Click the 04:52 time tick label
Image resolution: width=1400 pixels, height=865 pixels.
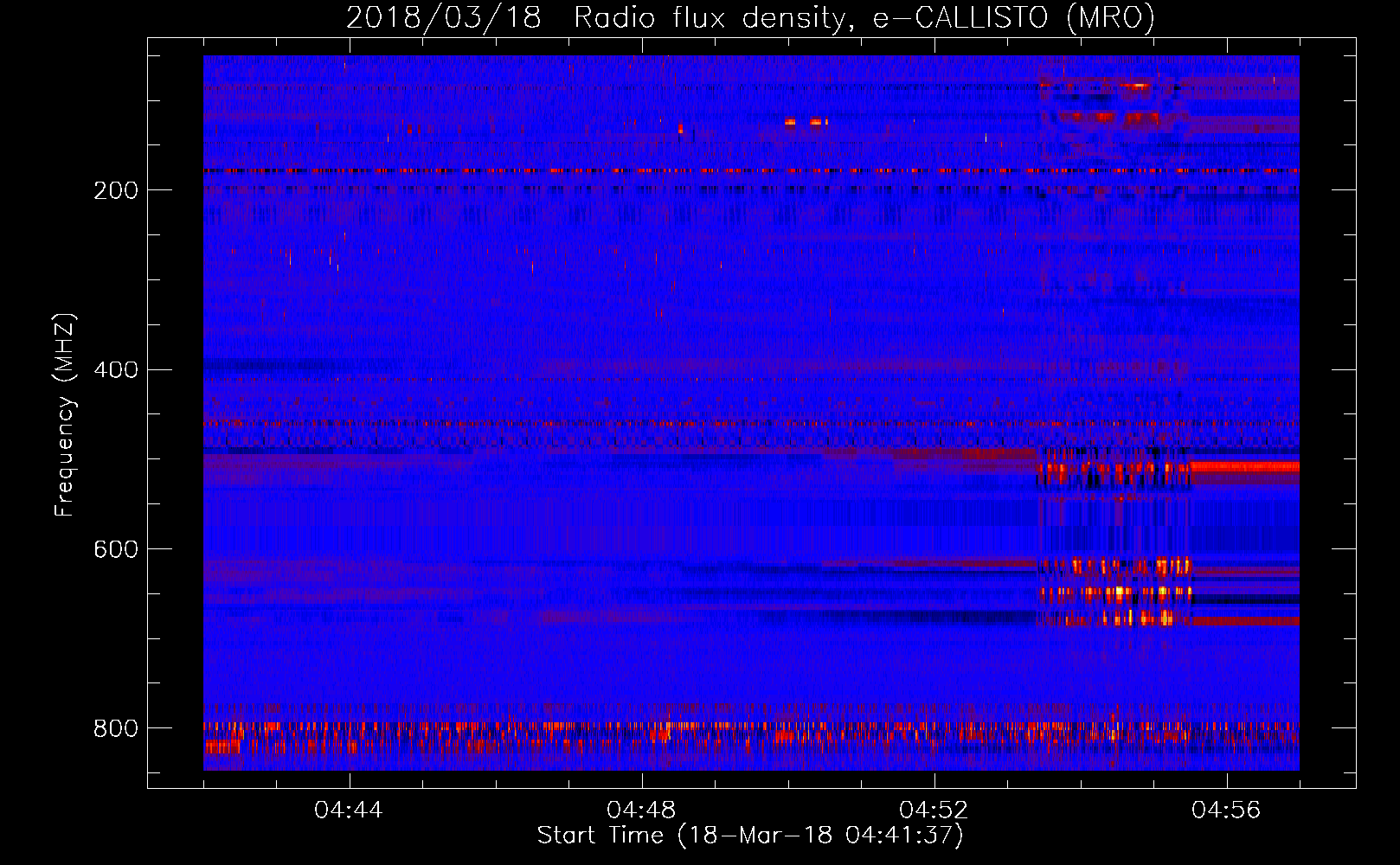934,811
